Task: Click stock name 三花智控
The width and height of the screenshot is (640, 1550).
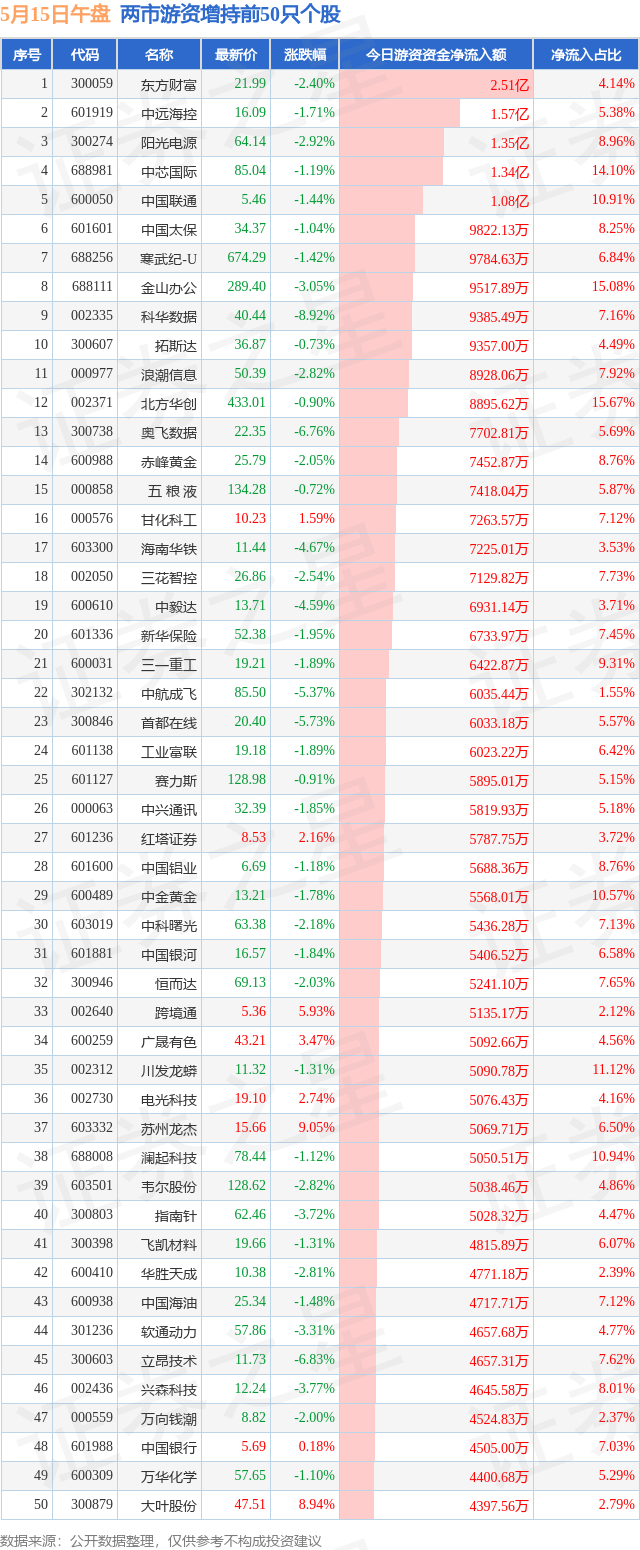Action: pyautogui.click(x=169, y=578)
